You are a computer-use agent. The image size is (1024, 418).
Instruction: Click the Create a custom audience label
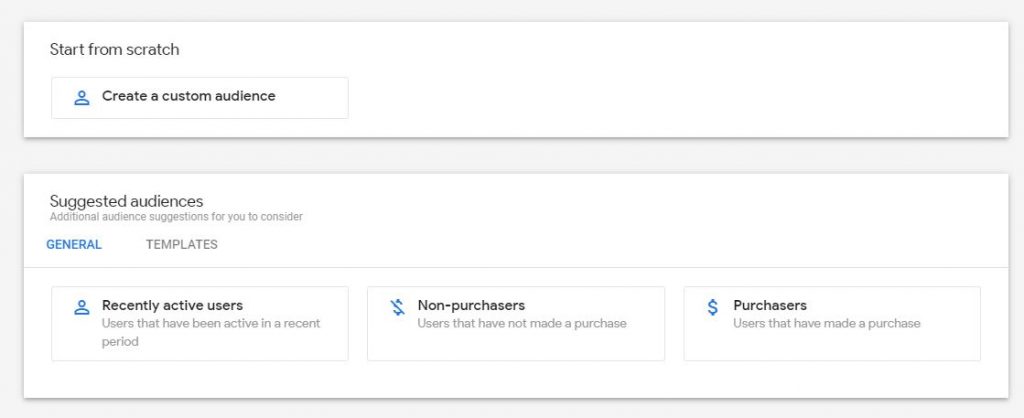click(x=188, y=97)
